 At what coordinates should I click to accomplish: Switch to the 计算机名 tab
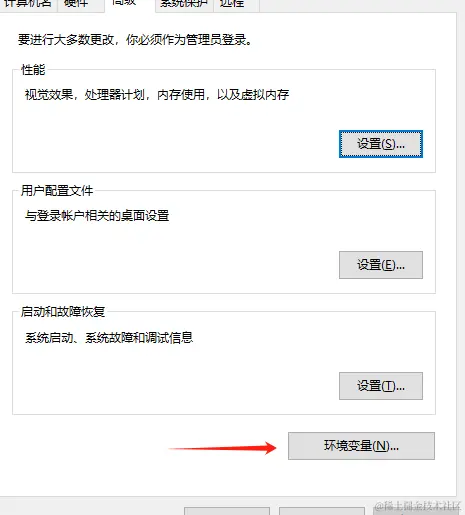click(28, 5)
